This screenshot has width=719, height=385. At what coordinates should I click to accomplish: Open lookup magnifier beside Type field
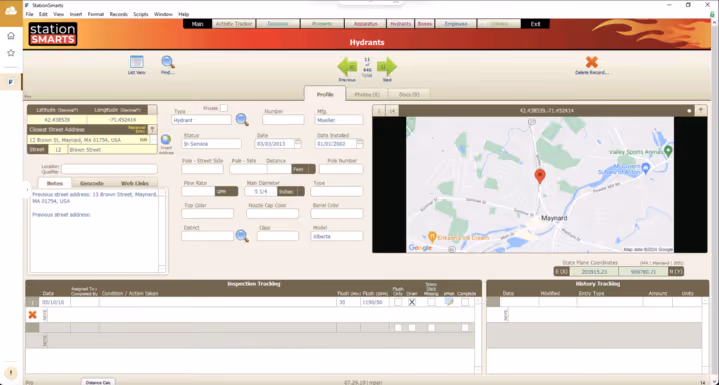tap(242, 120)
